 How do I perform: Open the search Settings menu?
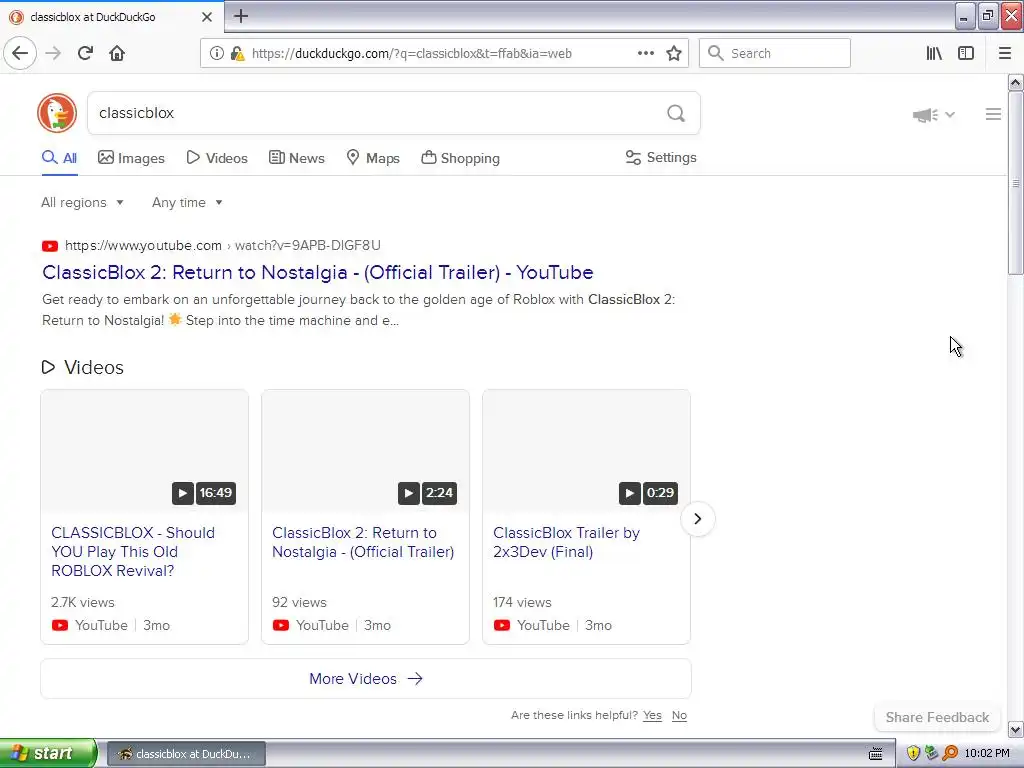point(661,157)
